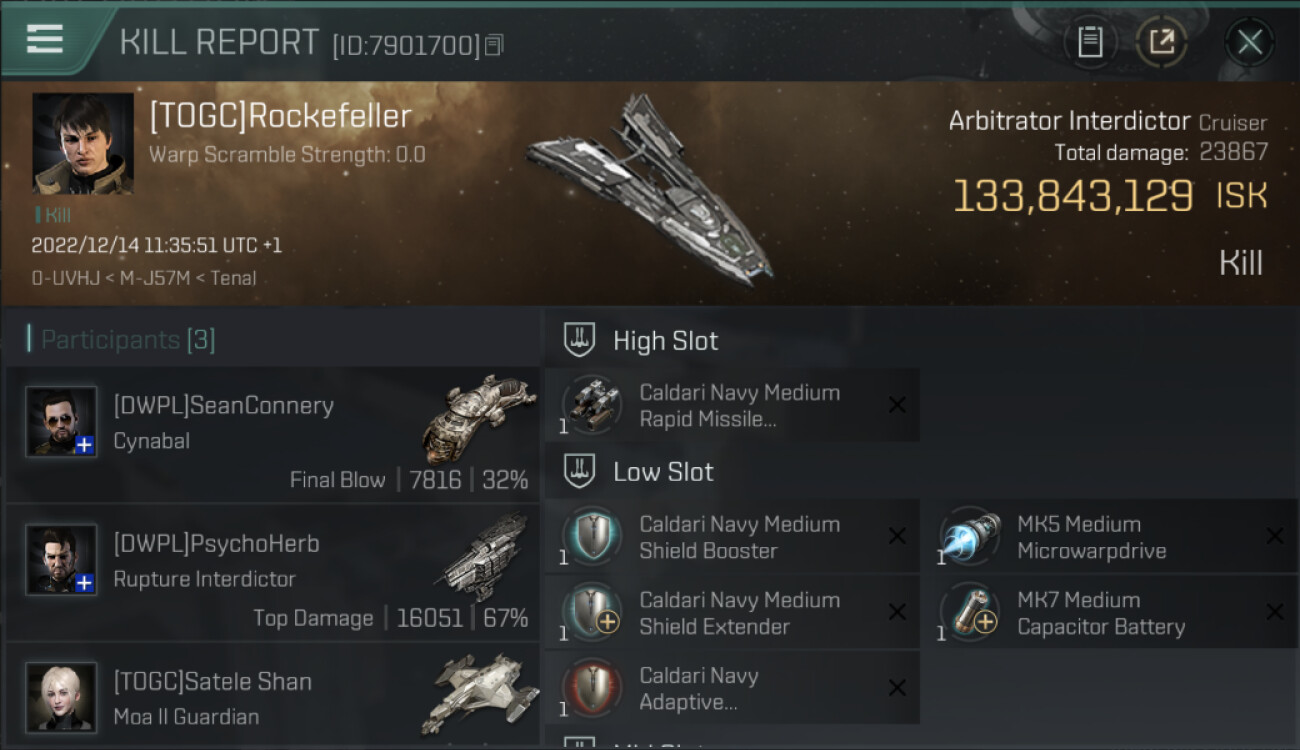The height and width of the screenshot is (750, 1300).
Task: View Rockefeller's pilot portrait
Action: 83,144
